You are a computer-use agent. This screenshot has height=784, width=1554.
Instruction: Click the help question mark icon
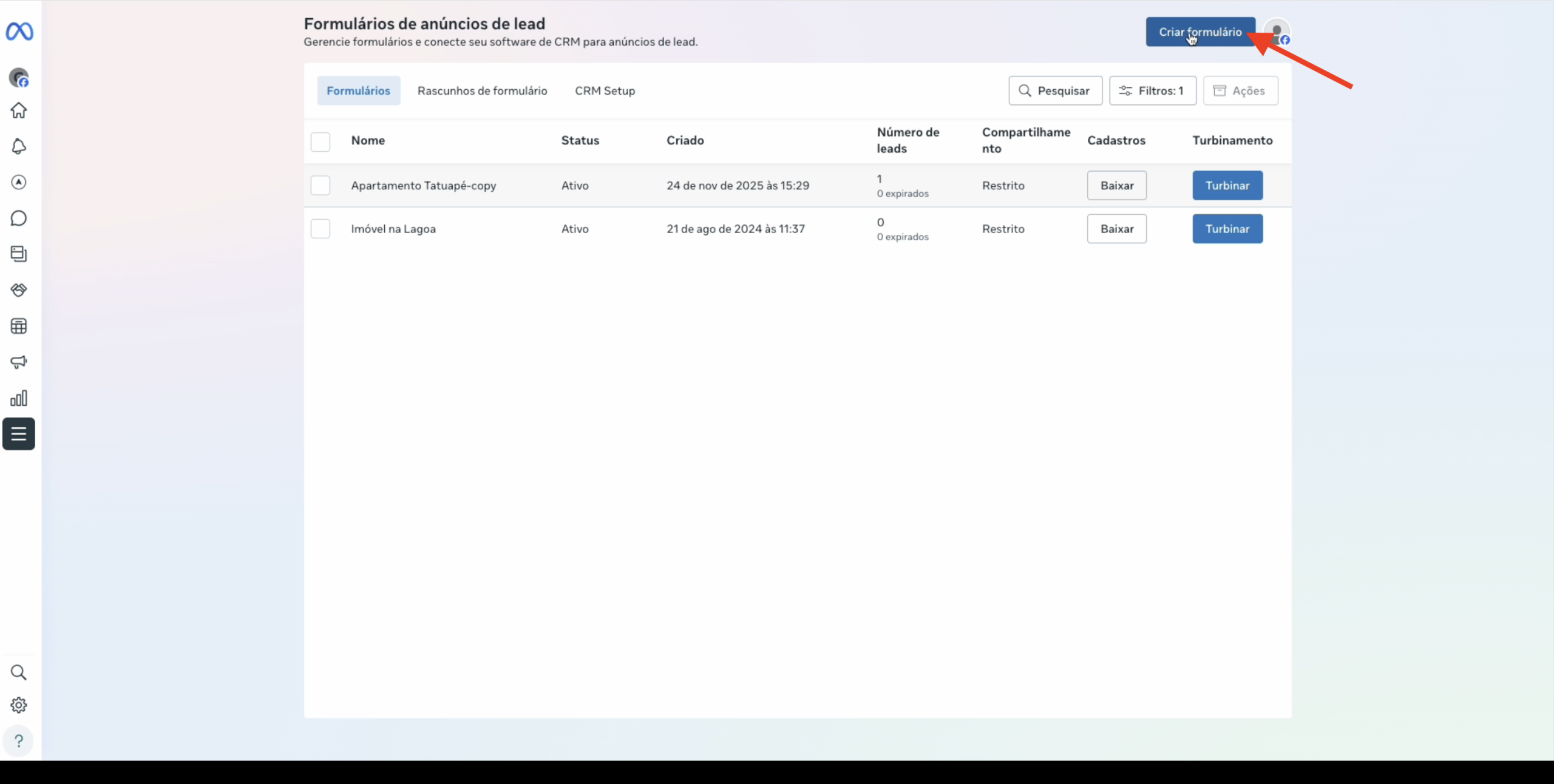click(x=19, y=741)
